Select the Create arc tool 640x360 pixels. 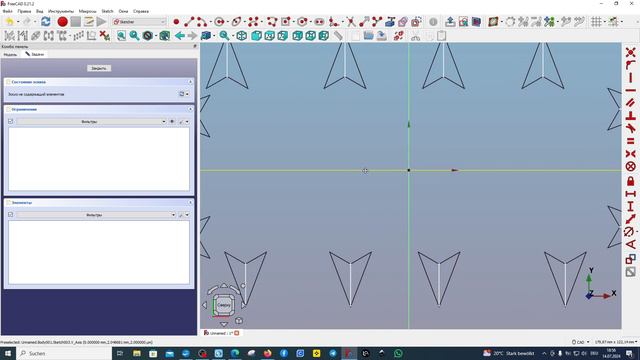[202, 22]
